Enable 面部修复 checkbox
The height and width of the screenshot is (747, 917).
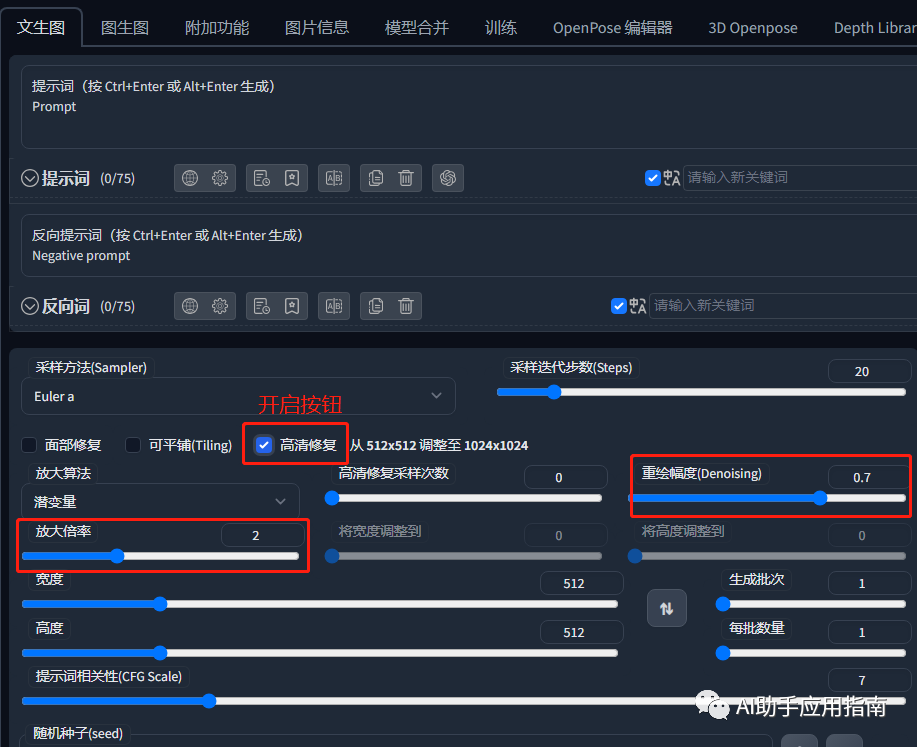click(29, 445)
